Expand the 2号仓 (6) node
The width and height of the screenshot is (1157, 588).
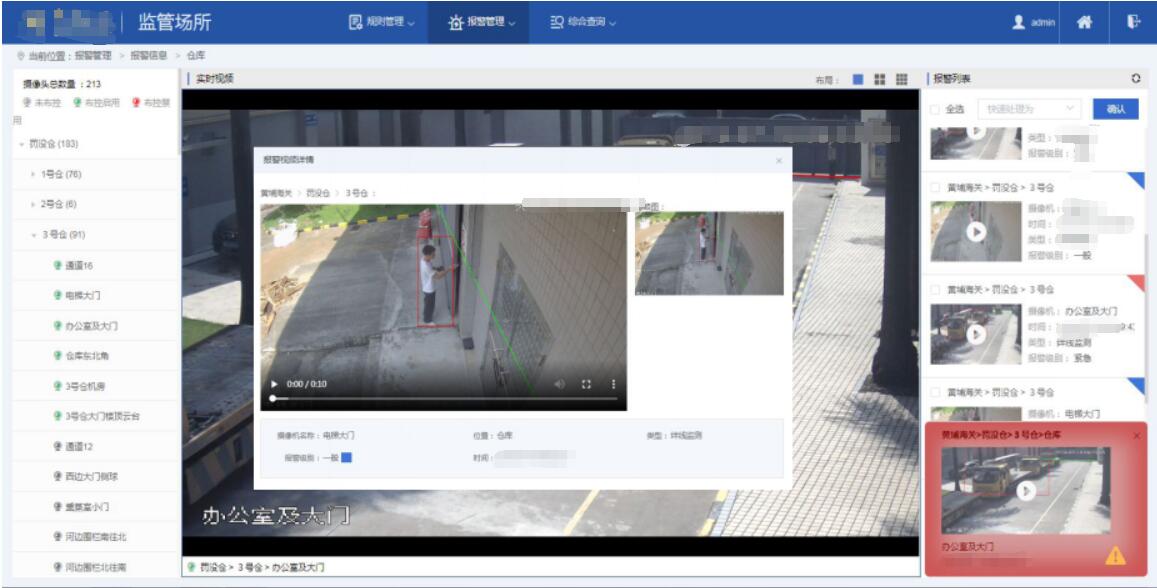pyautogui.click(x=32, y=204)
